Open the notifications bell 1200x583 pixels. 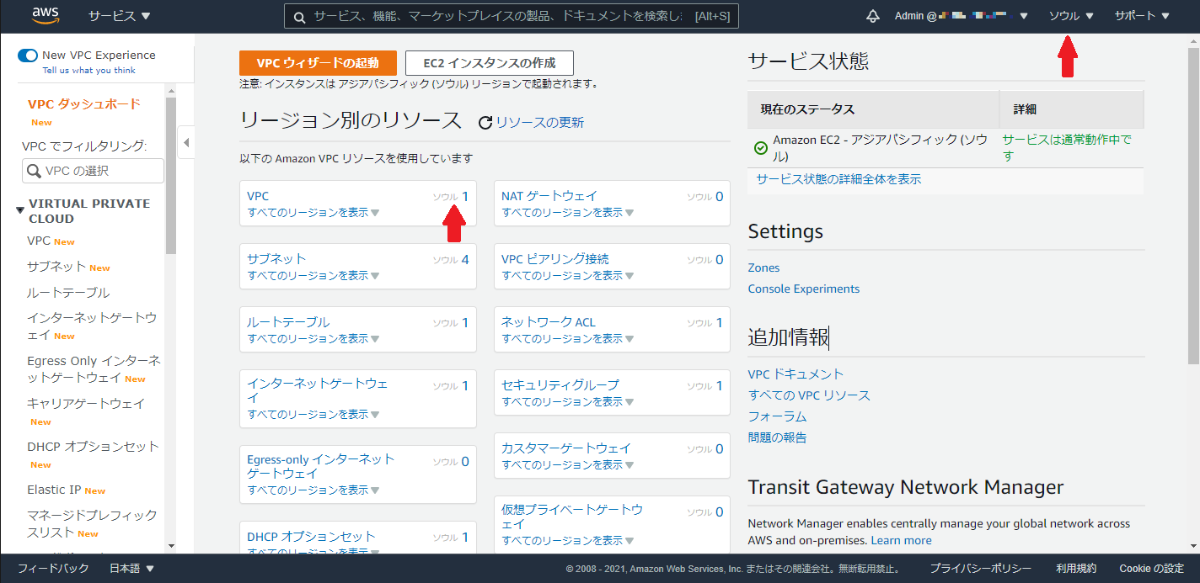coord(873,16)
